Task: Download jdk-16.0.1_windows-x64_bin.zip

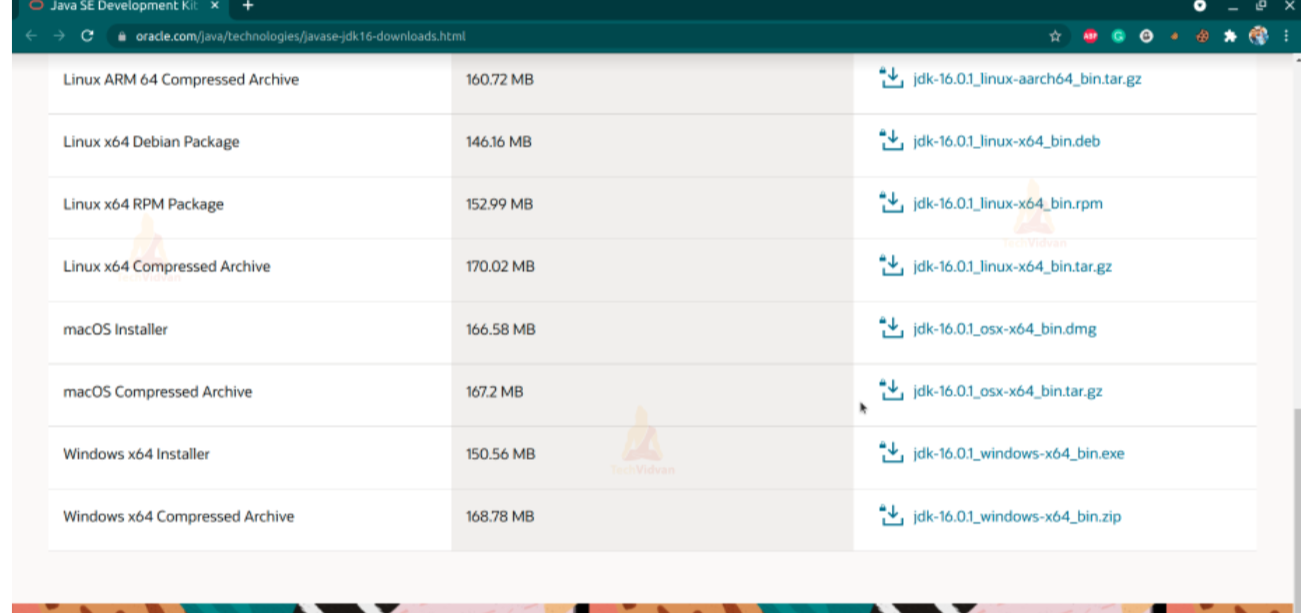Action: (x=1017, y=517)
